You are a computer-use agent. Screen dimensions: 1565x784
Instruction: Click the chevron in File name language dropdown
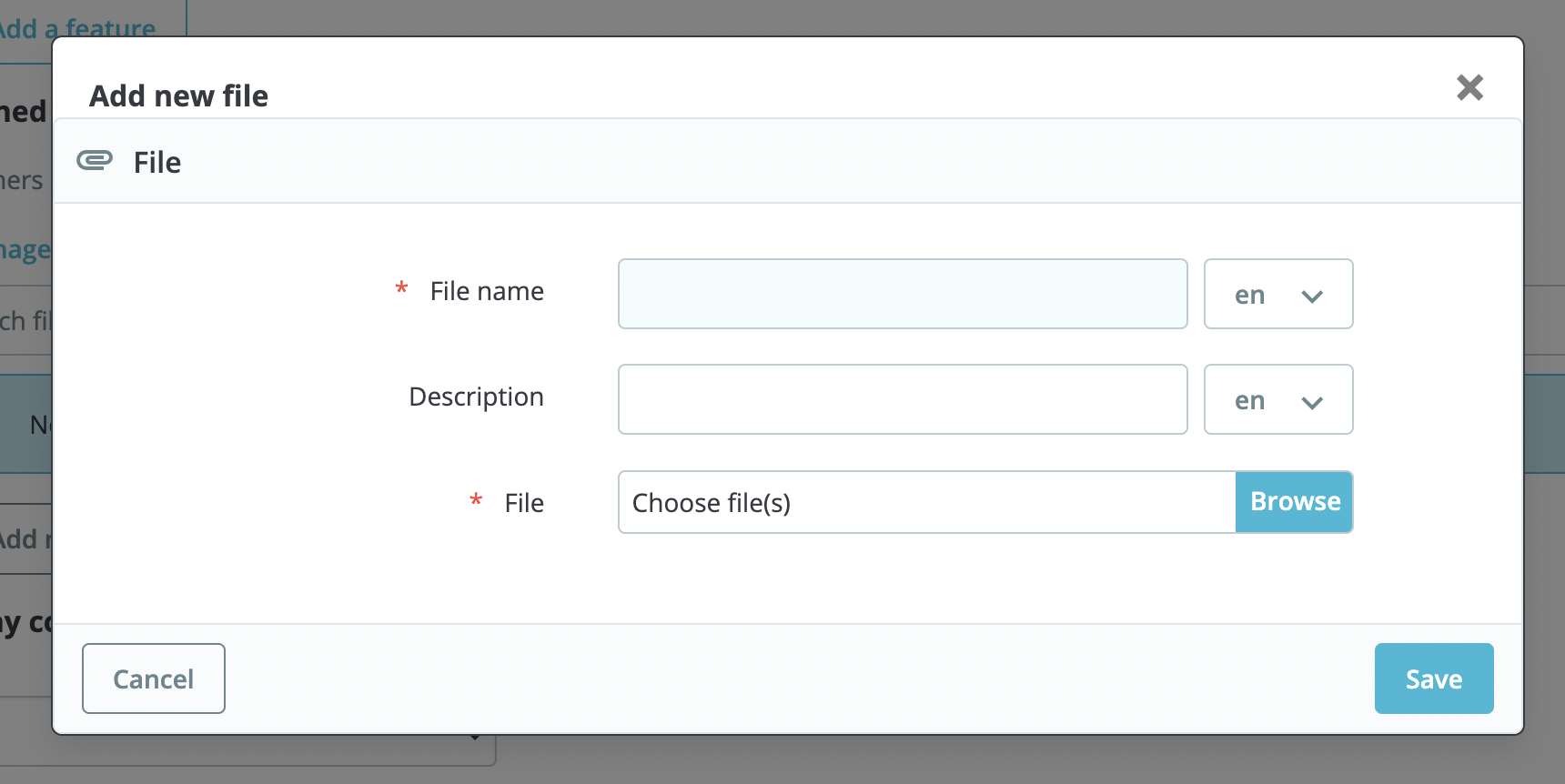tap(1311, 297)
